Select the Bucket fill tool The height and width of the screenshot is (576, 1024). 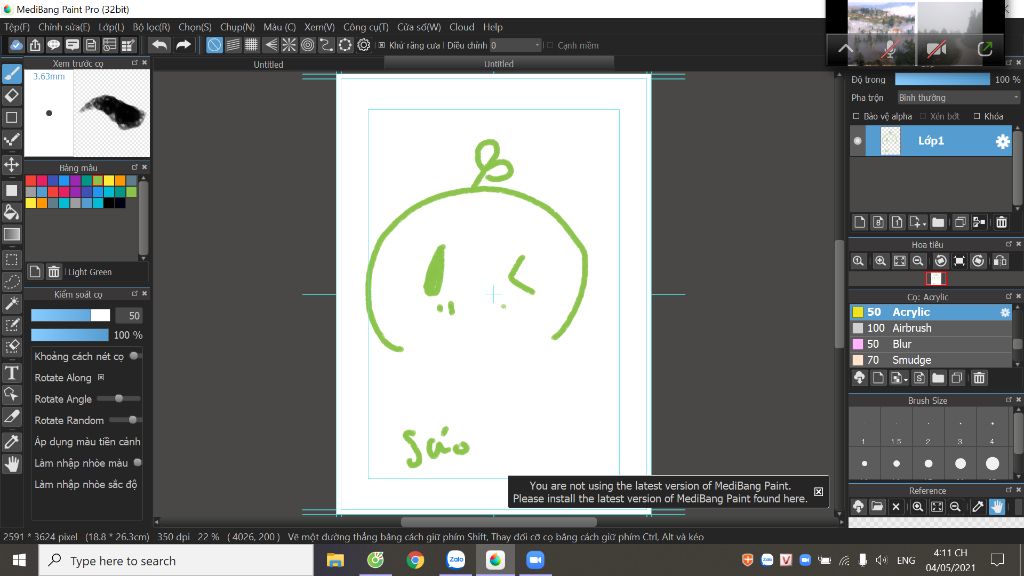click(12, 212)
